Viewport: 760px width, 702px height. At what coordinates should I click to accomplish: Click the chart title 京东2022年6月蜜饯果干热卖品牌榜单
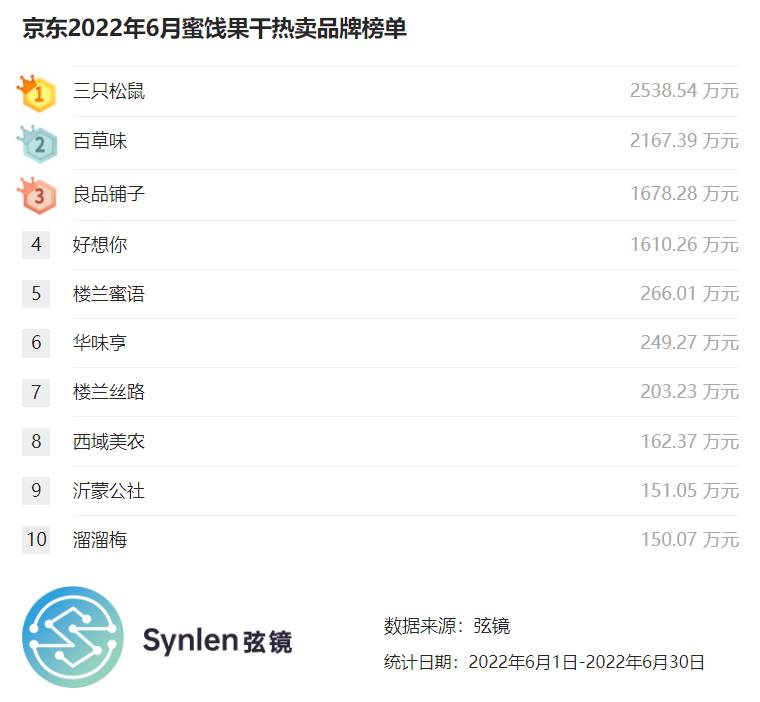pos(214,29)
